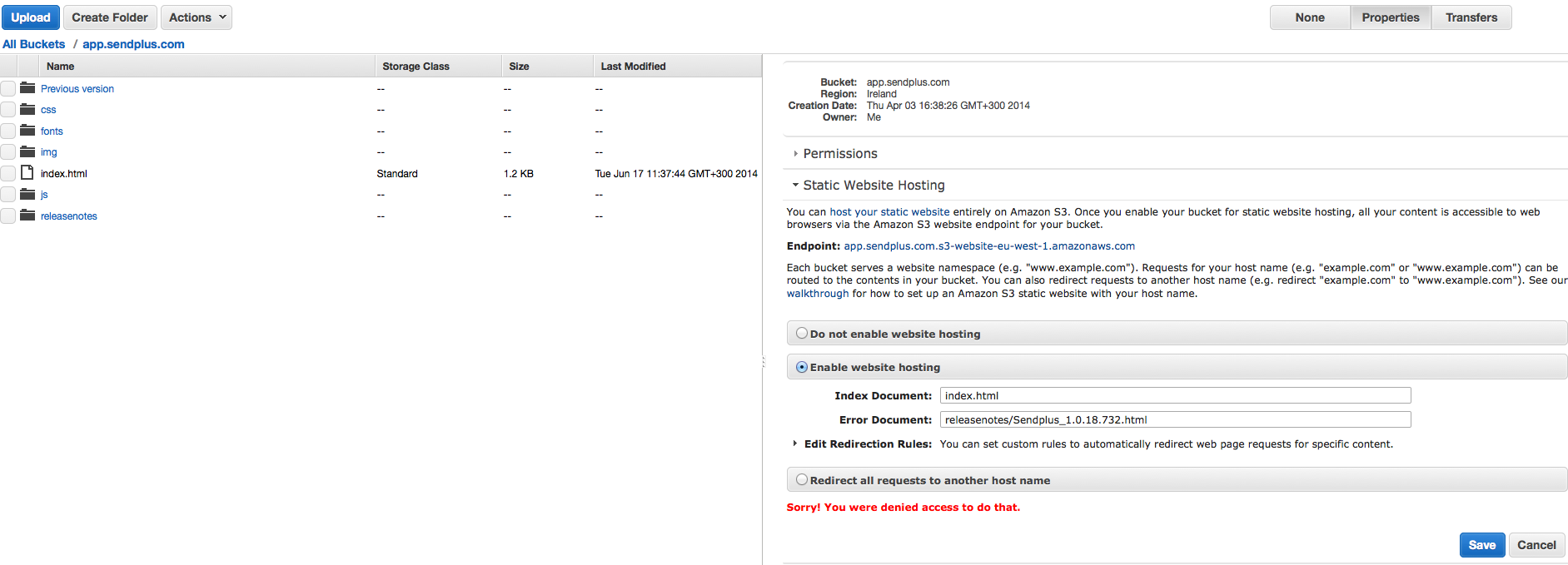Sort by Last Modified column header
1568x565 pixels.
(x=677, y=67)
